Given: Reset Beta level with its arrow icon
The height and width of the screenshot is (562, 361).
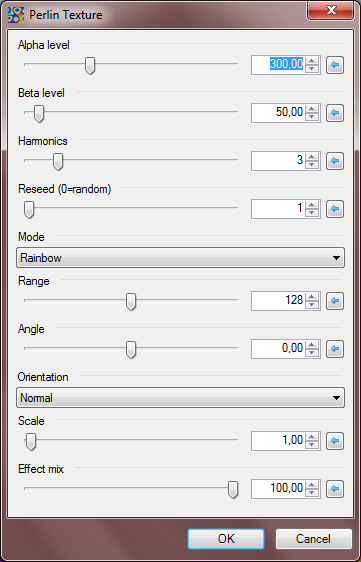Looking at the screenshot, I should (x=335, y=113).
